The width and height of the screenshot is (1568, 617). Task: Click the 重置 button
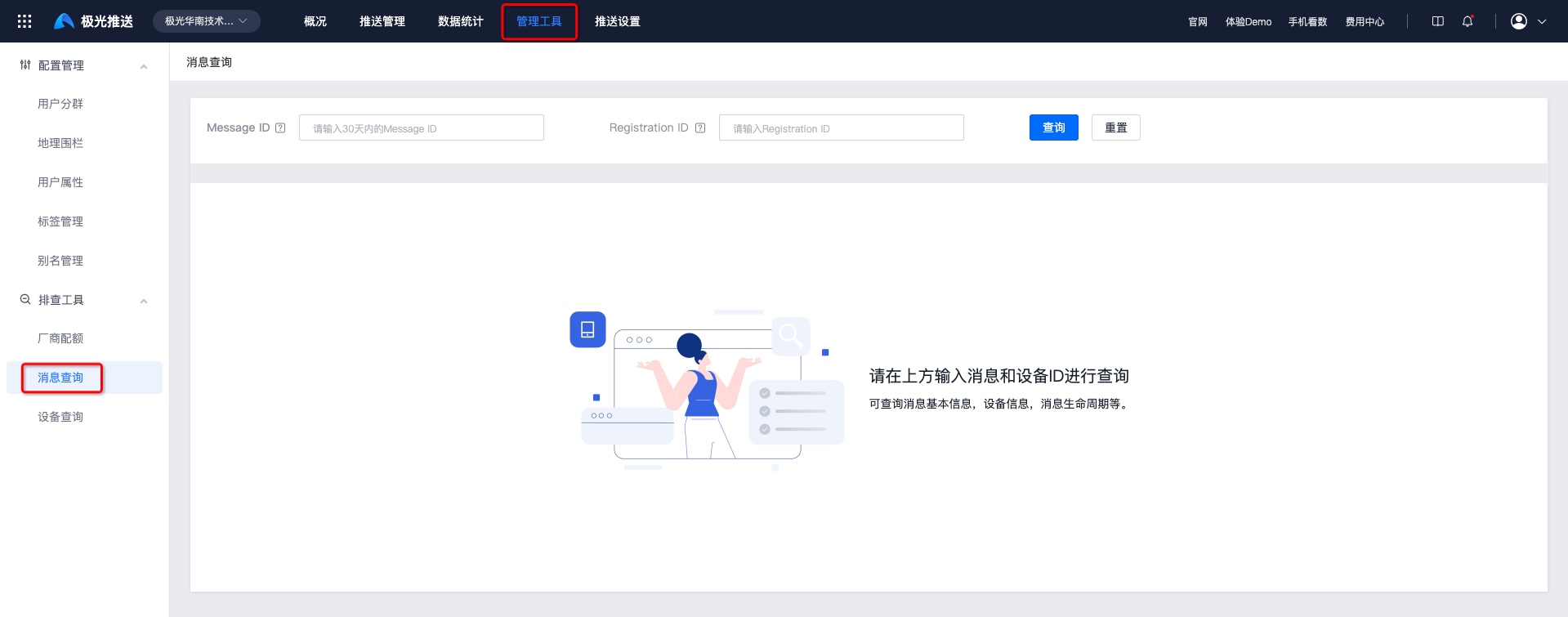pos(1116,127)
